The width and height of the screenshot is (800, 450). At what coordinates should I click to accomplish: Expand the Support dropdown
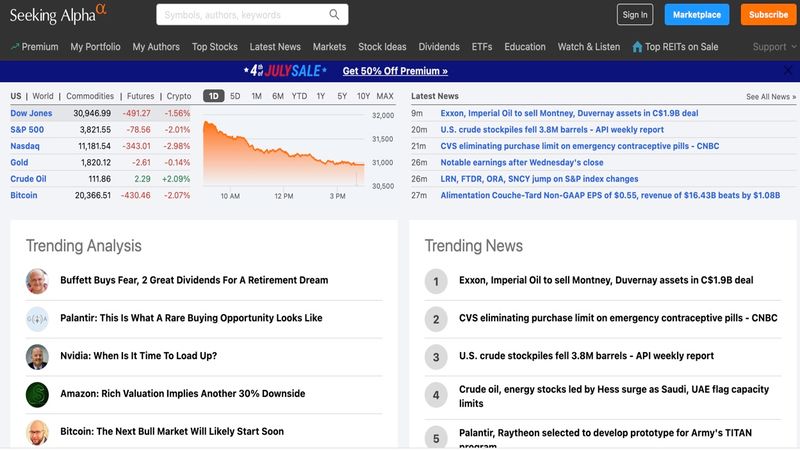774,47
